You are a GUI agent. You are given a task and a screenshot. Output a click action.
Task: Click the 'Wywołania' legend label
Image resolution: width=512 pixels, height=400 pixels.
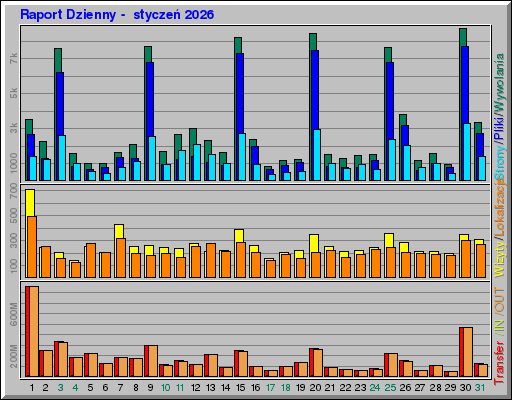point(499,84)
